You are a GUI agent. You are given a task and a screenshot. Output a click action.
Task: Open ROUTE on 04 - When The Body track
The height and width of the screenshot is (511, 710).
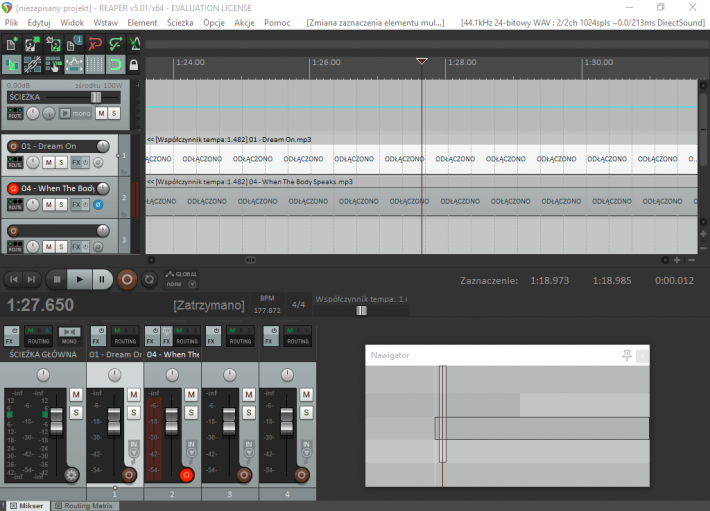(x=15, y=205)
